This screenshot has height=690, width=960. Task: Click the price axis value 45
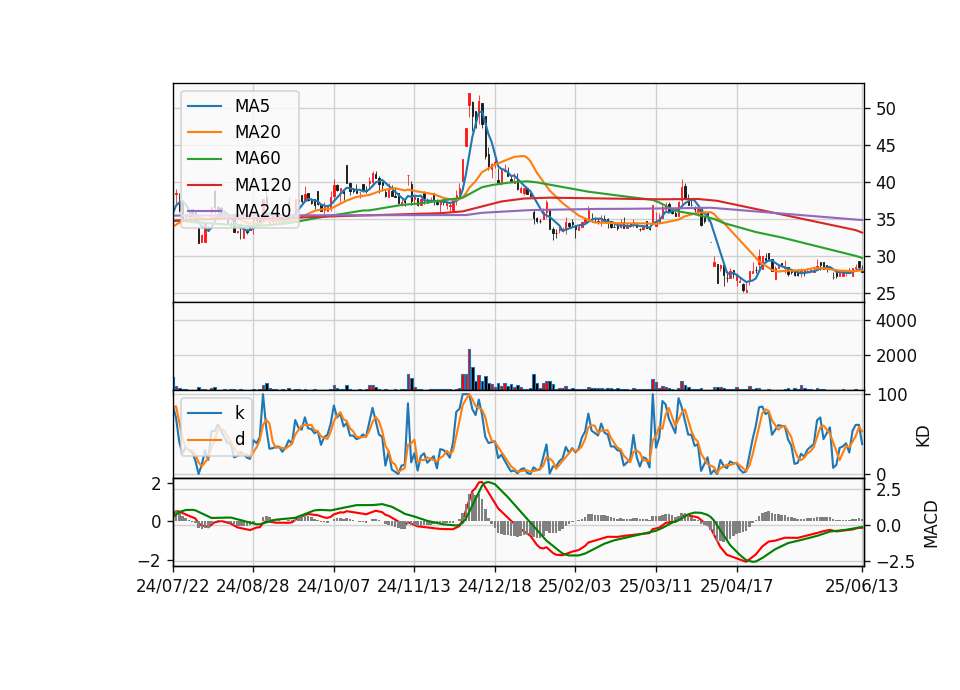pyautogui.click(x=885, y=146)
